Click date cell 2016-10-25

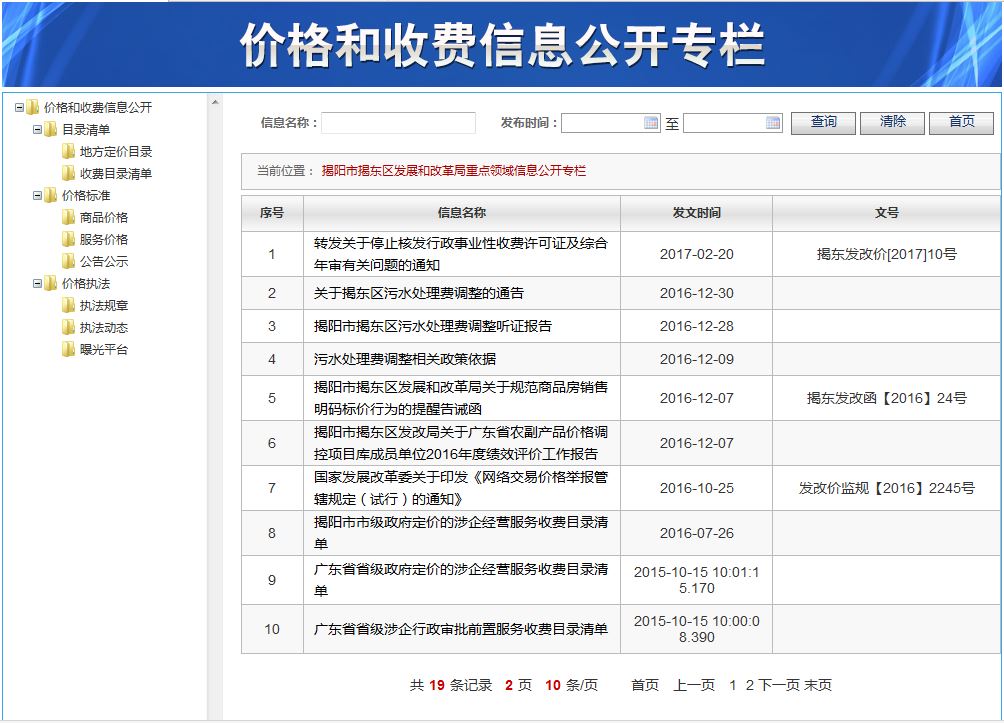[x=697, y=488]
